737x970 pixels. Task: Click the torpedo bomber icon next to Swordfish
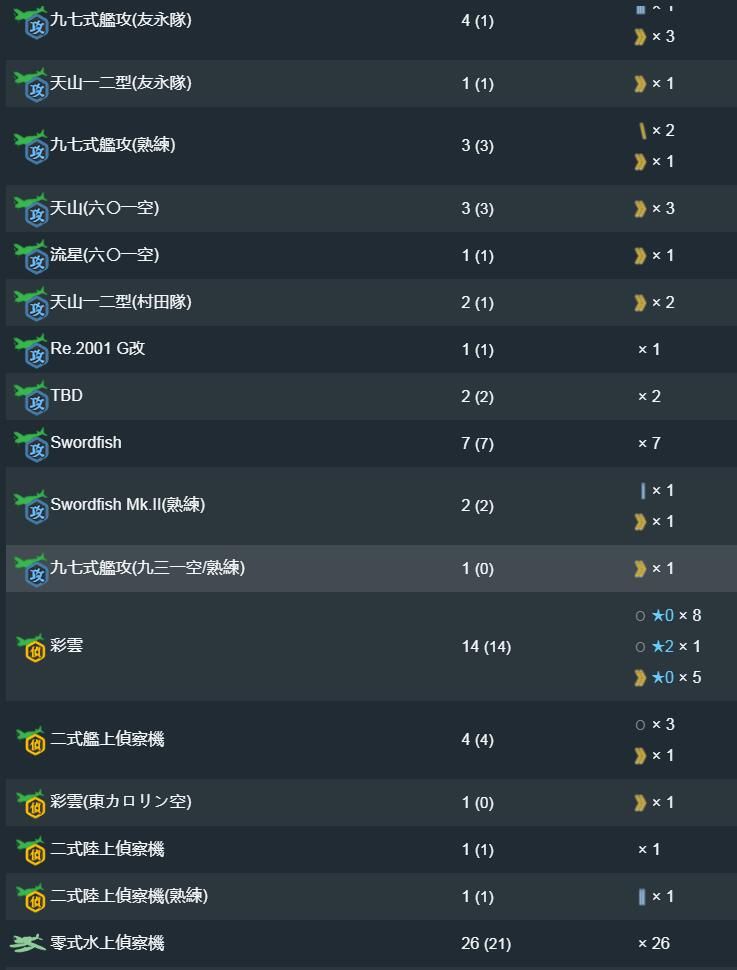31,444
